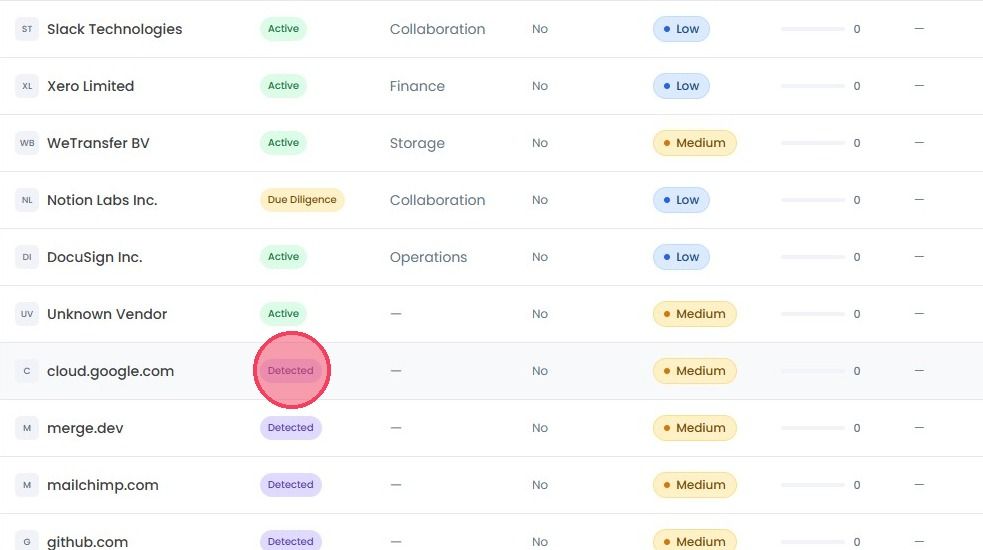
Task: Open the Medium risk badge for Unknown Vendor
Action: pos(695,314)
